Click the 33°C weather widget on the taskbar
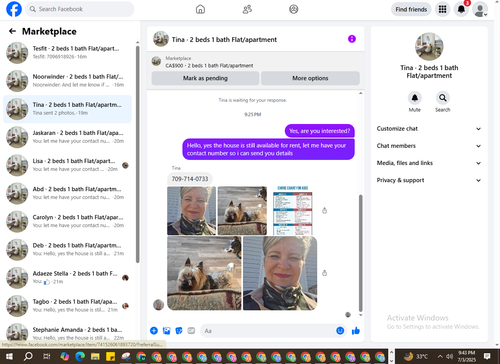Screen dimensions: 500x364 click(416, 356)
